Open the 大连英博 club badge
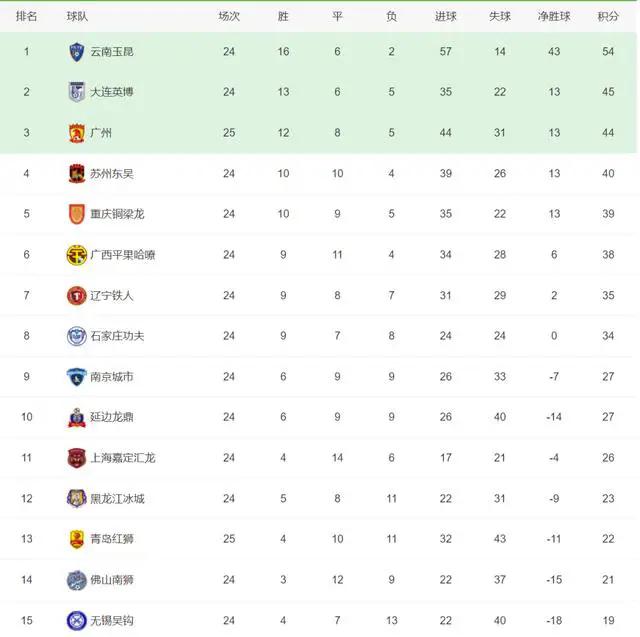Image resolution: width=640 pixels, height=637 pixels. [x=76, y=92]
